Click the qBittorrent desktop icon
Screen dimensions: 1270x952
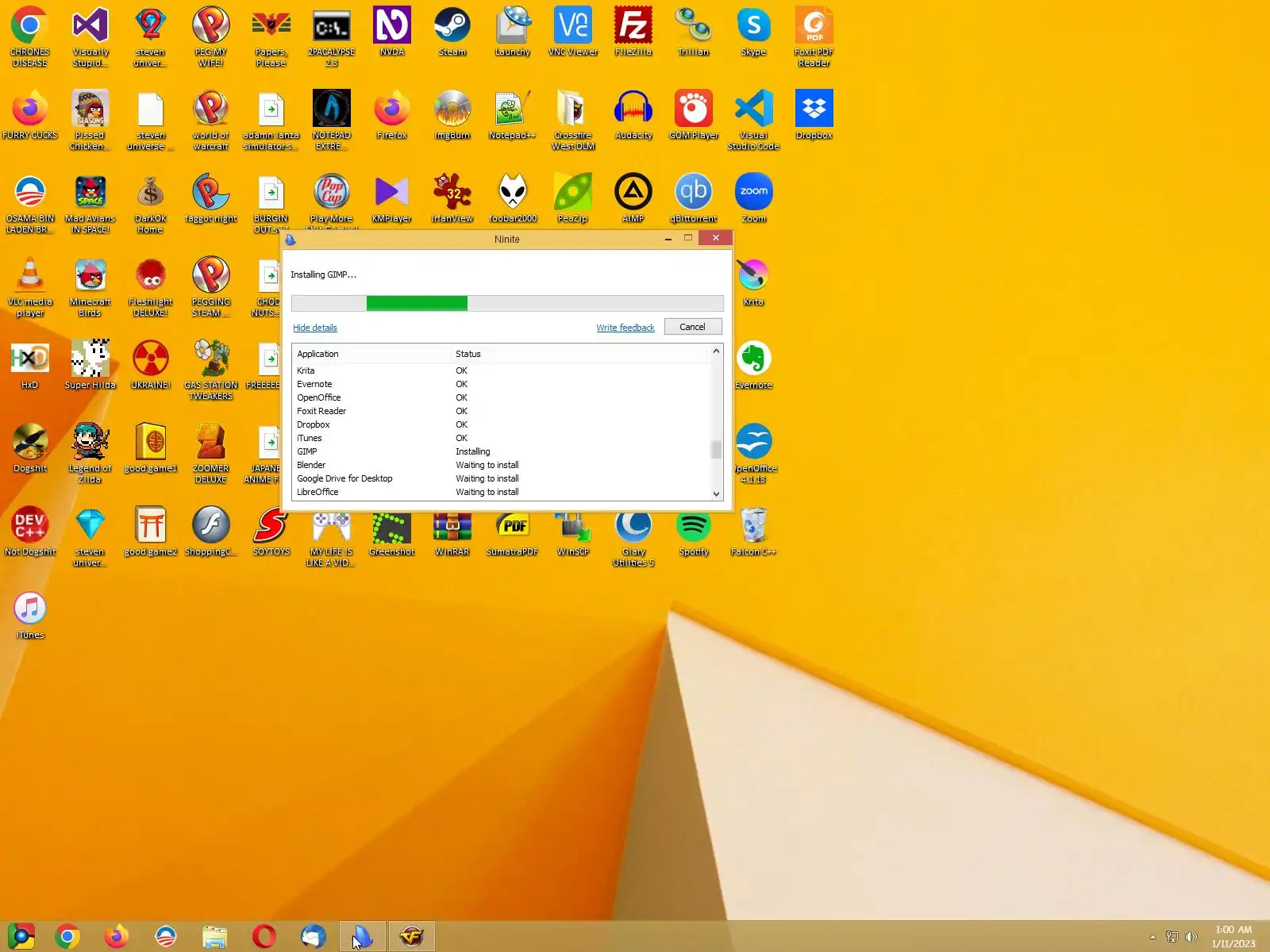694,198
